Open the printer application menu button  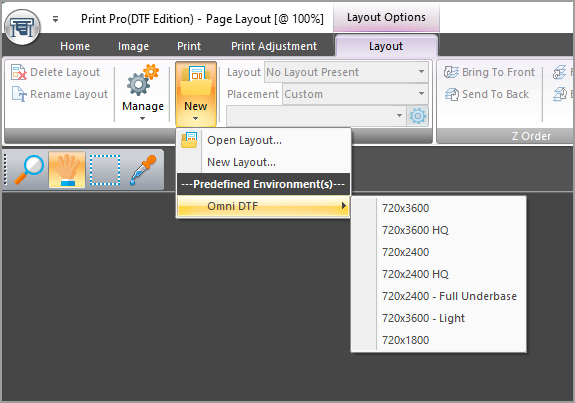pos(22,28)
